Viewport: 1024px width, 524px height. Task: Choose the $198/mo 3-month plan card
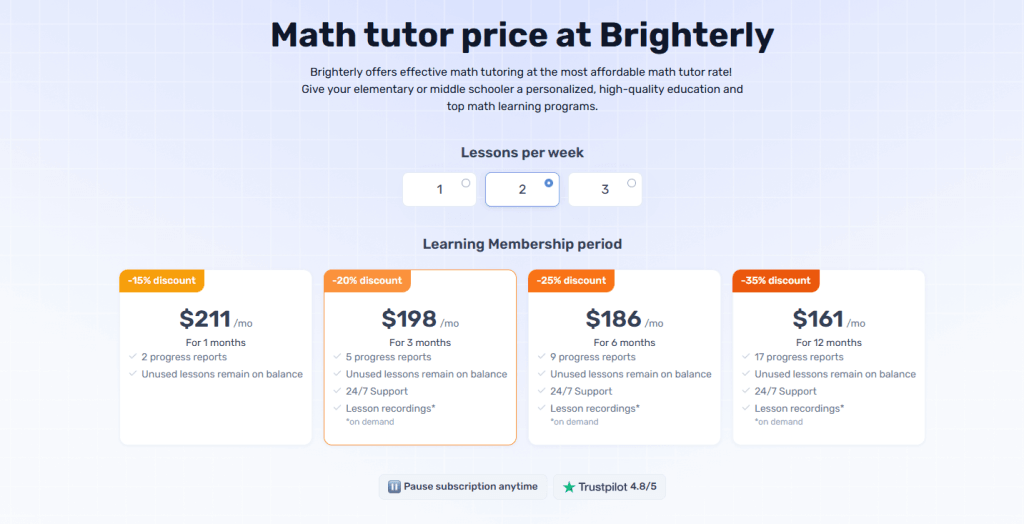(420, 357)
